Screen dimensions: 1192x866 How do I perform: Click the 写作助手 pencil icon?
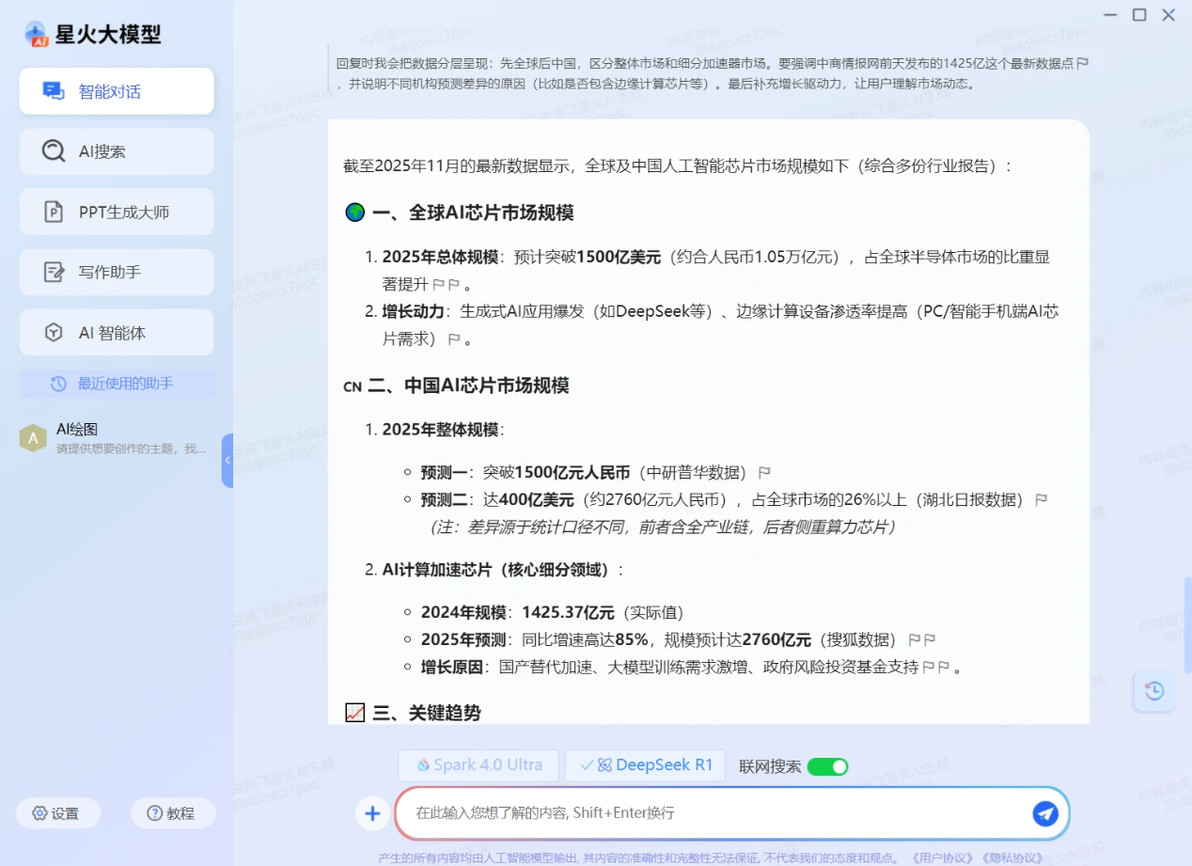tap(54, 272)
